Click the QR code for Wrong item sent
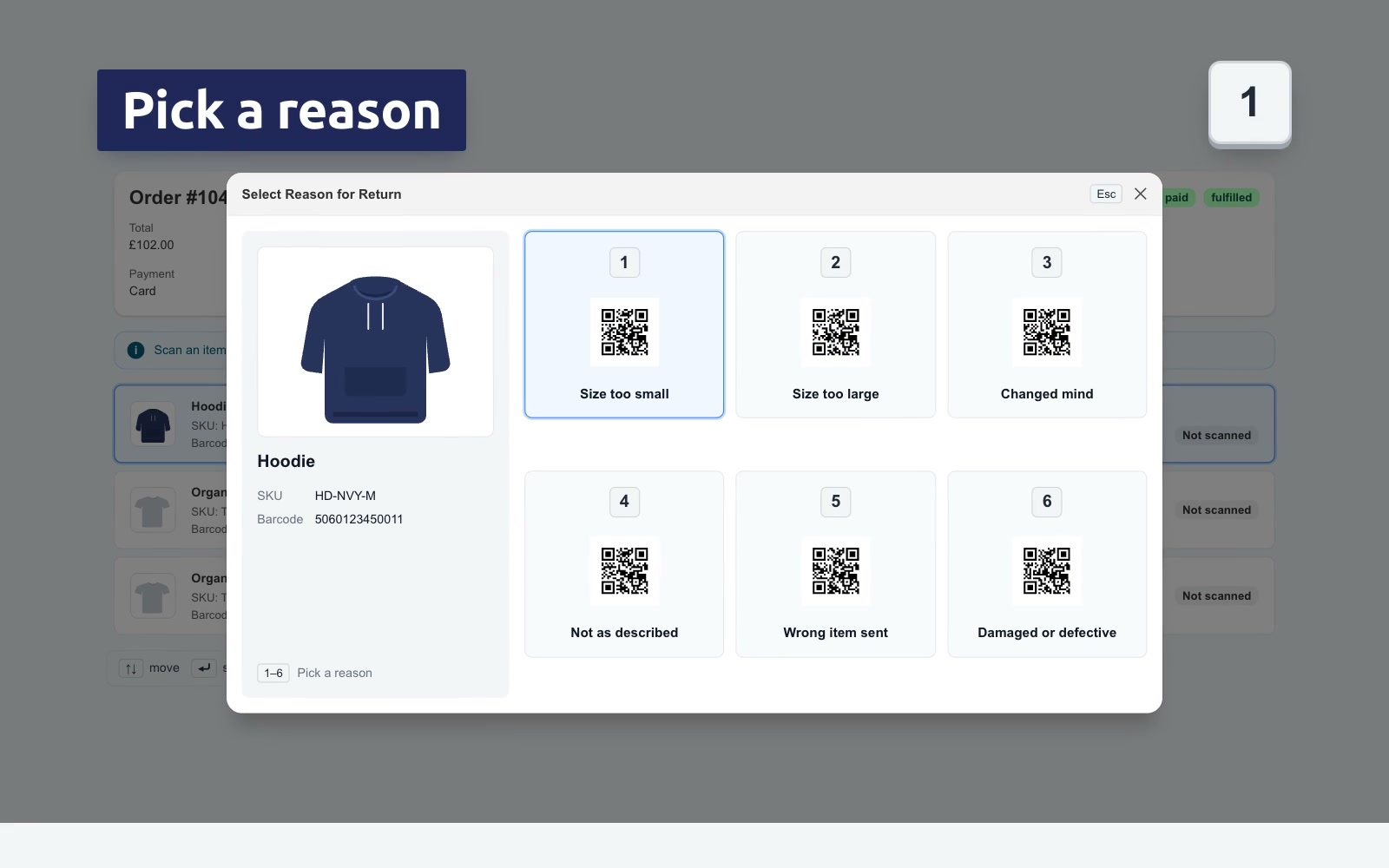 click(x=835, y=571)
